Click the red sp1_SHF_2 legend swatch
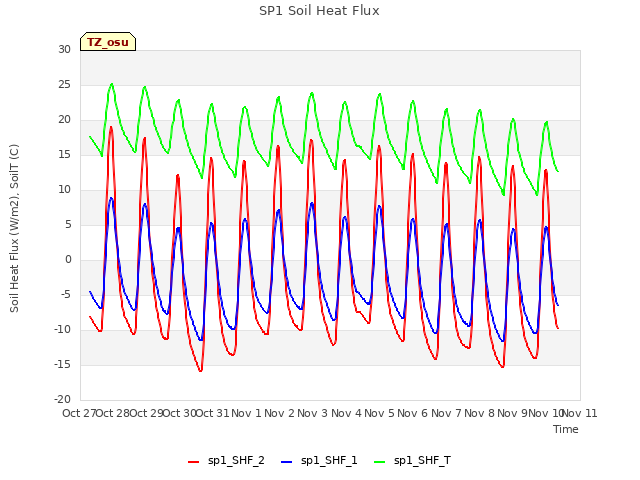This screenshot has width=640, height=480. click(193, 462)
